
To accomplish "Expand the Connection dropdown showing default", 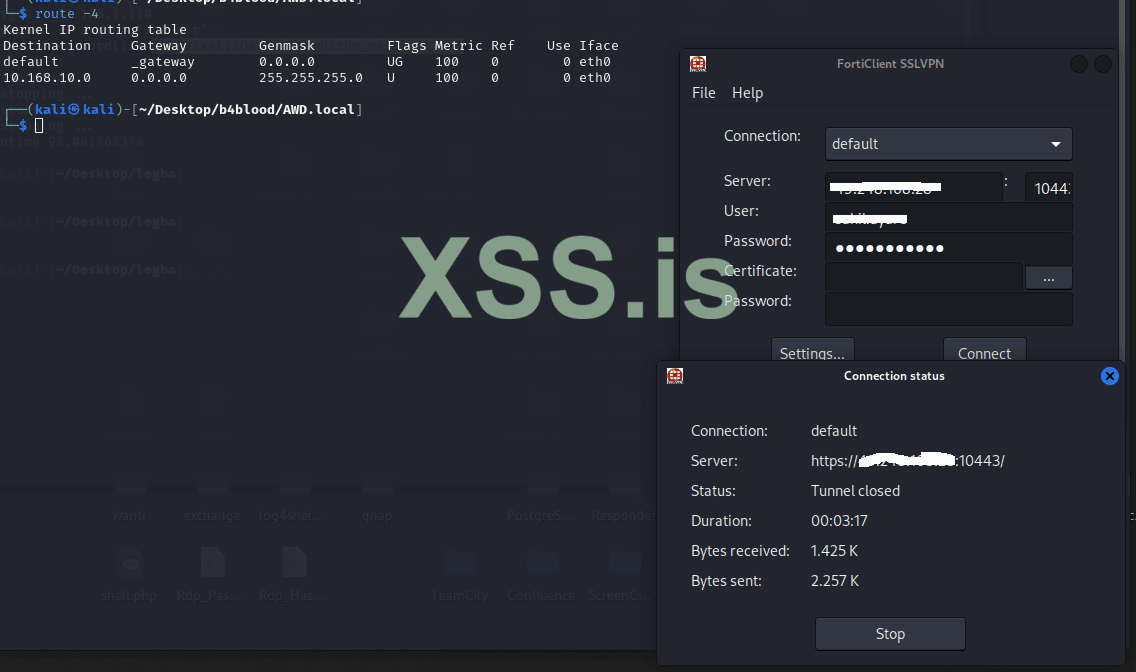I will [x=948, y=144].
